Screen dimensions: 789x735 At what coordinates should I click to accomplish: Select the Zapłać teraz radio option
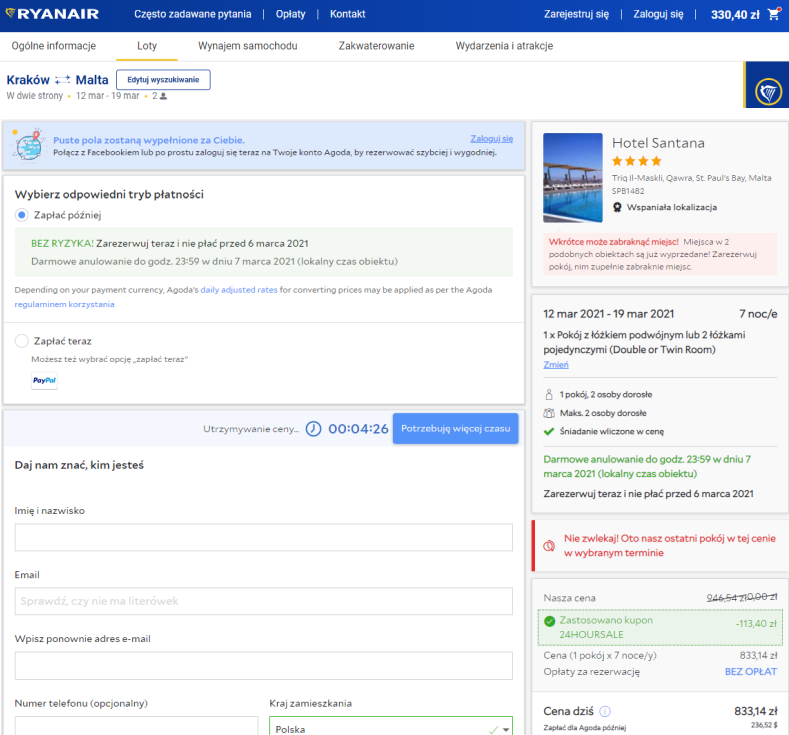22,341
